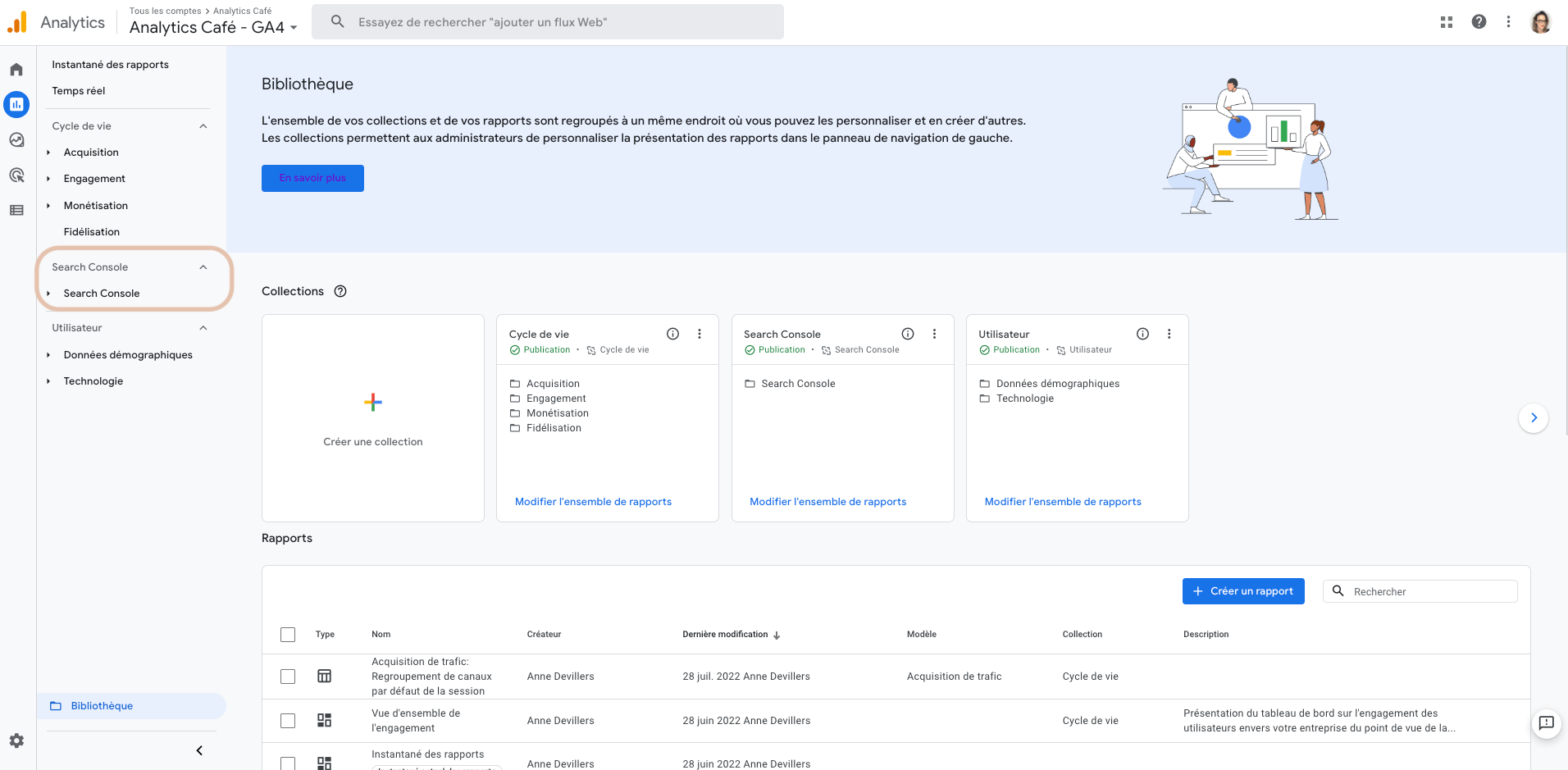This screenshot has width=1568, height=770.
Task: Open the Help question mark icon
Action: coord(1479,22)
